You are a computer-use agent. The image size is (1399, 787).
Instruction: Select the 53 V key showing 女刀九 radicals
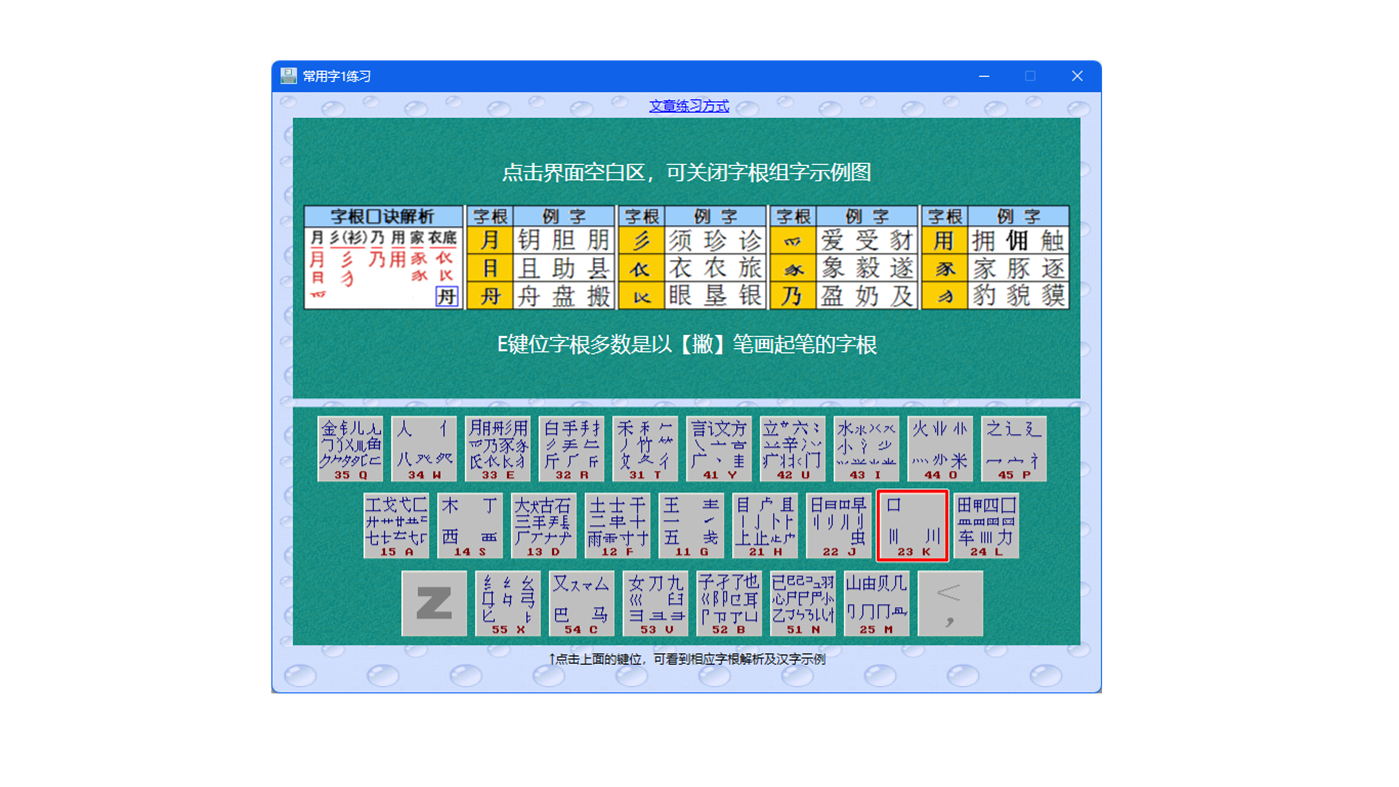point(655,603)
